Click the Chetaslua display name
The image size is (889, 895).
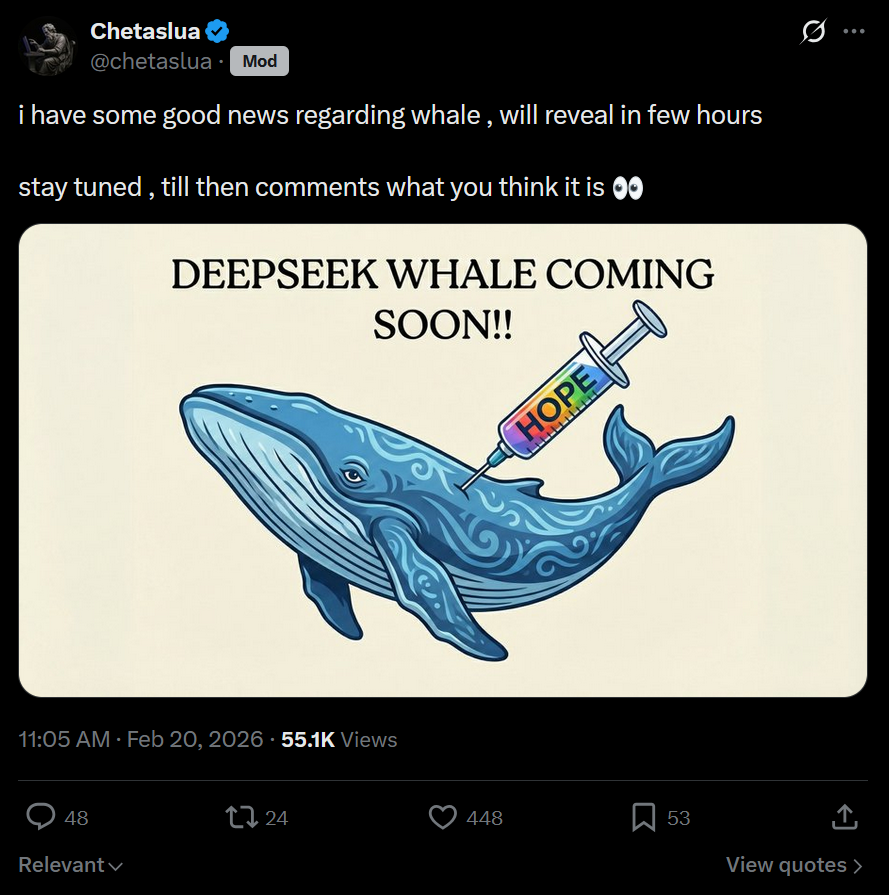tap(145, 31)
